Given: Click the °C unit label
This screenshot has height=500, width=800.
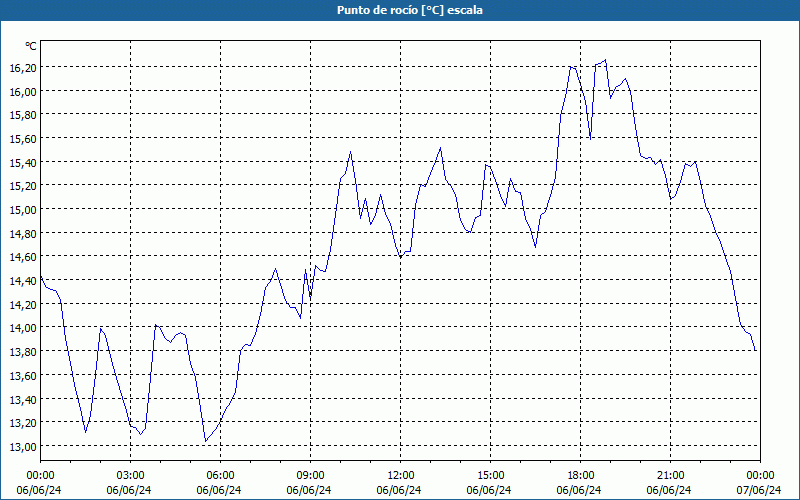Looking at the screenshot, I should click(31, 46).
